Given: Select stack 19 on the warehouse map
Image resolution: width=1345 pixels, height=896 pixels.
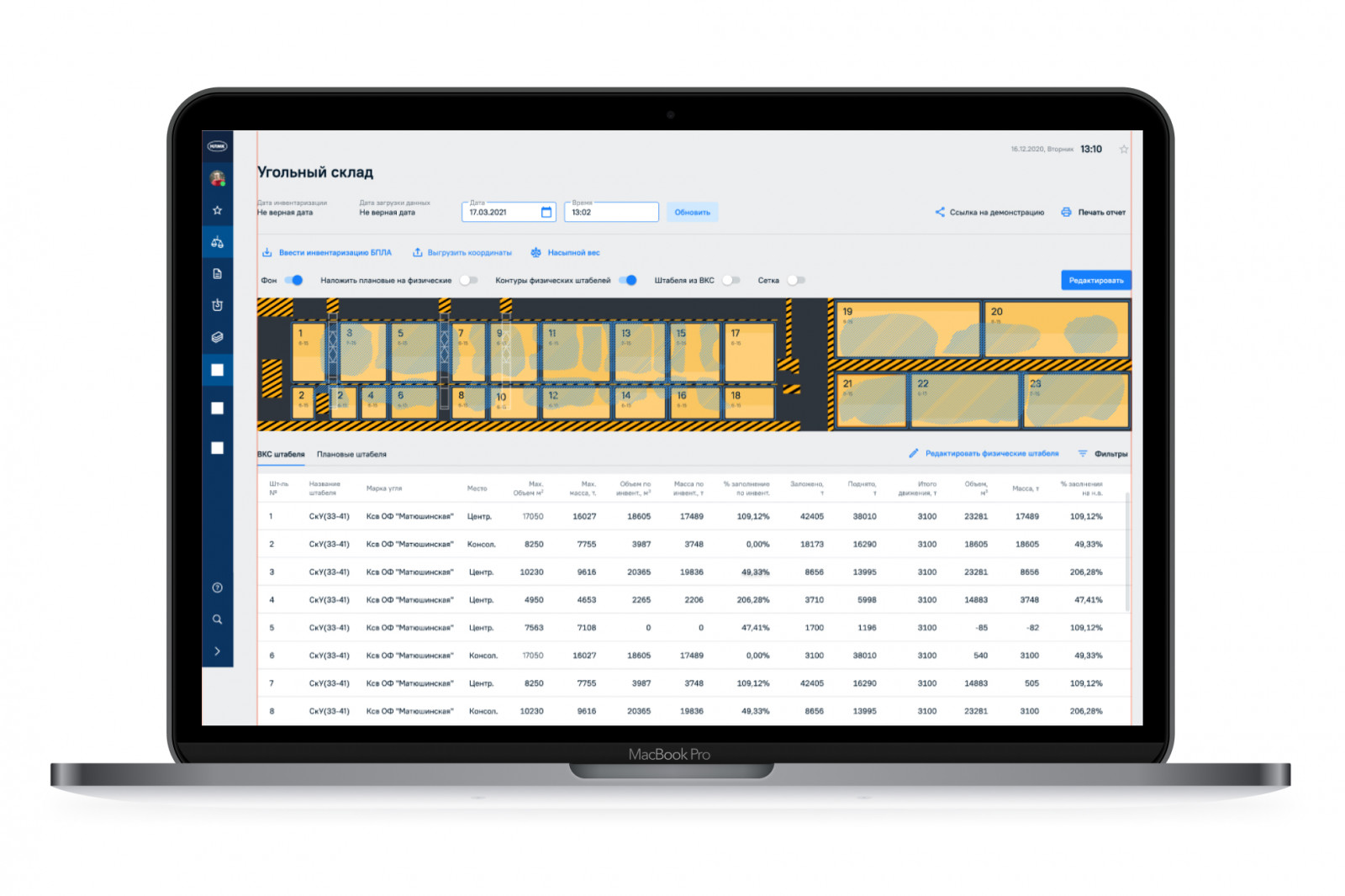Looking at the screenshot, I should tap(909, 329).
